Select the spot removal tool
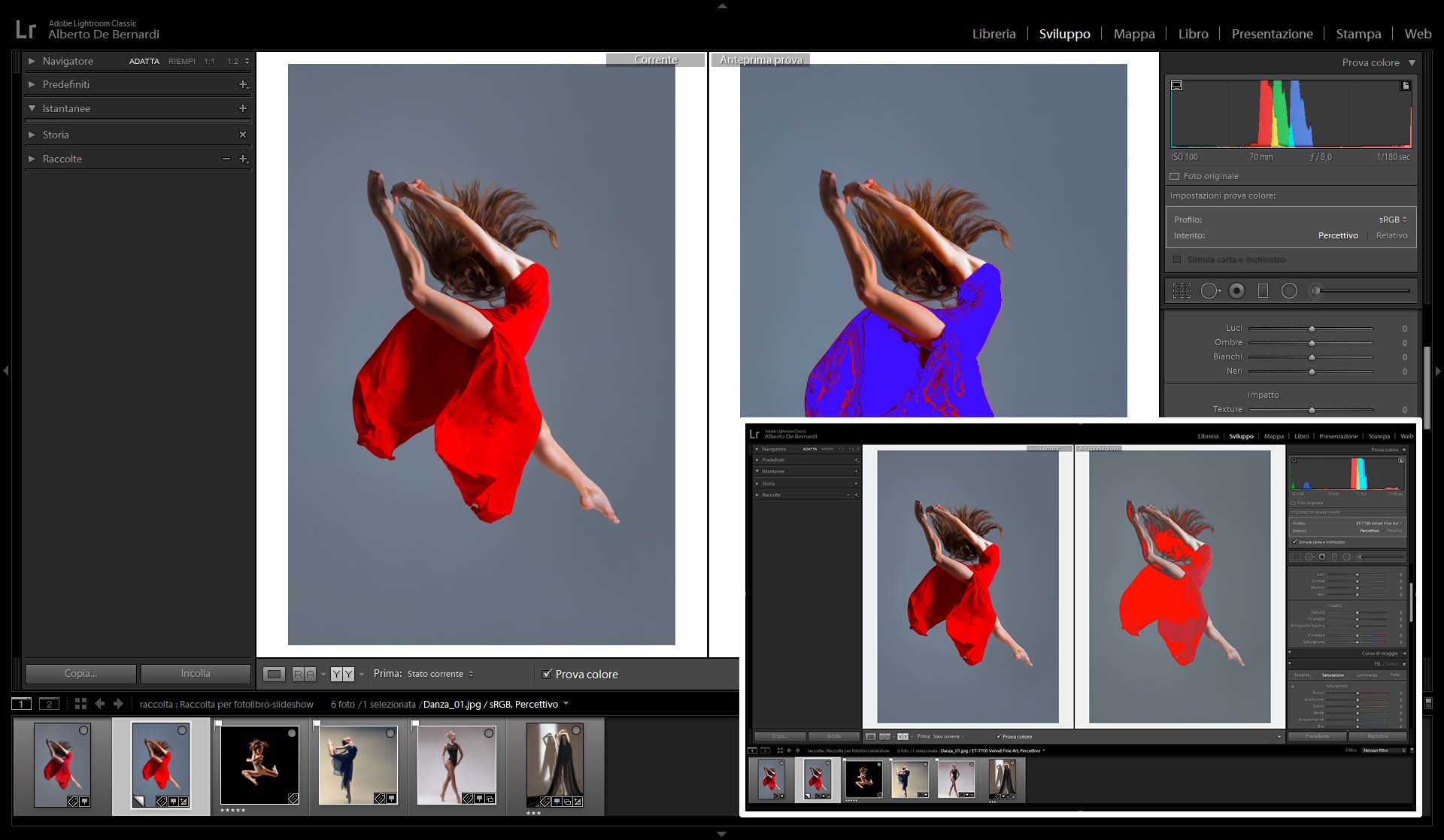 coord(1209,291)
